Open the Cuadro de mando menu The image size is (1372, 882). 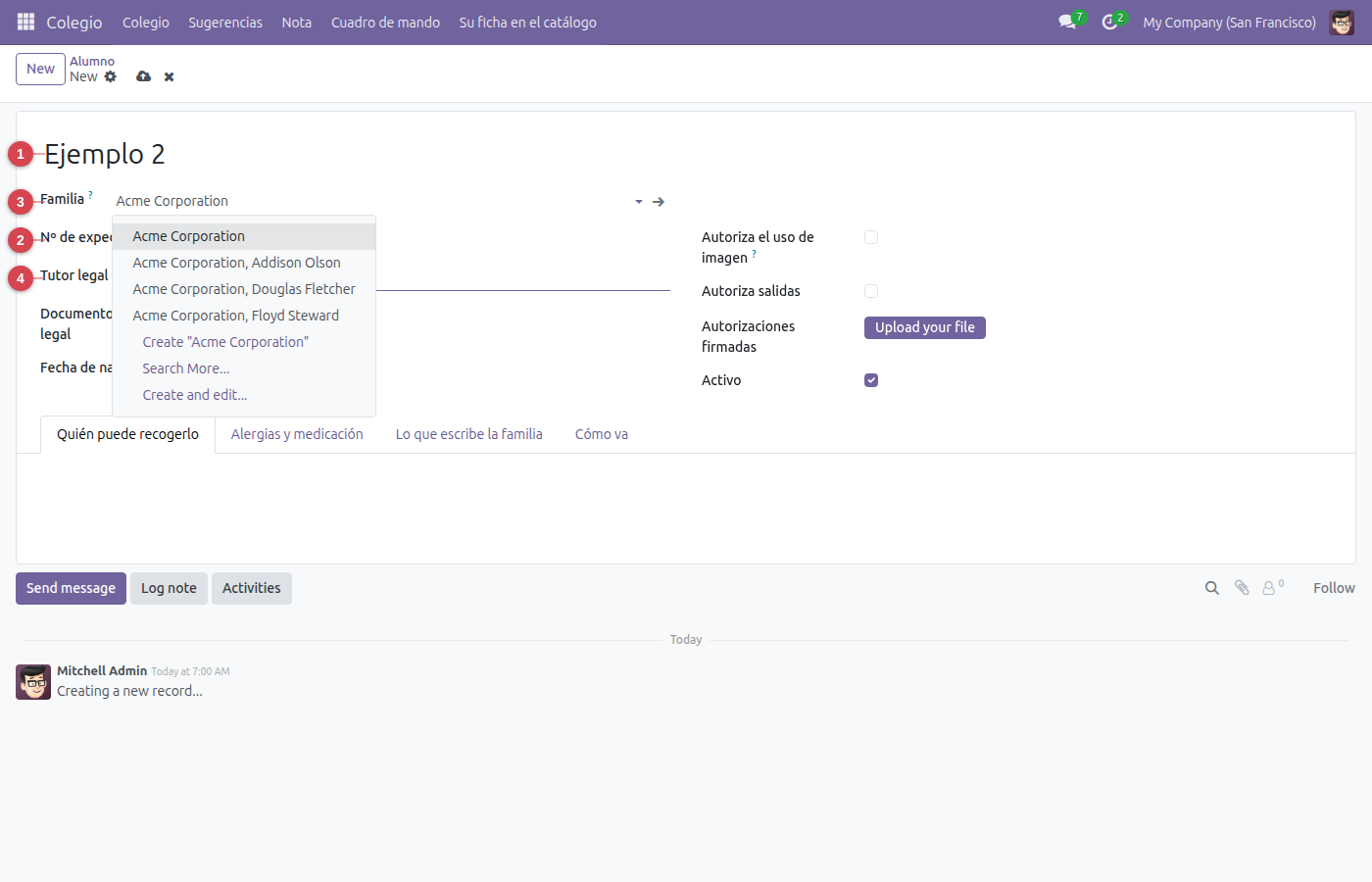(x=385, y=22)
